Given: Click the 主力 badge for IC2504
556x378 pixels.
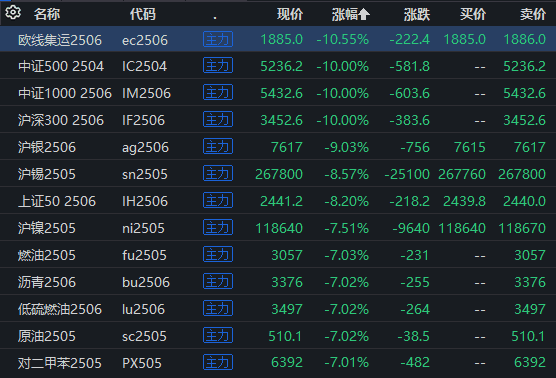Looking at the screenshot, I should coord(218,66).
